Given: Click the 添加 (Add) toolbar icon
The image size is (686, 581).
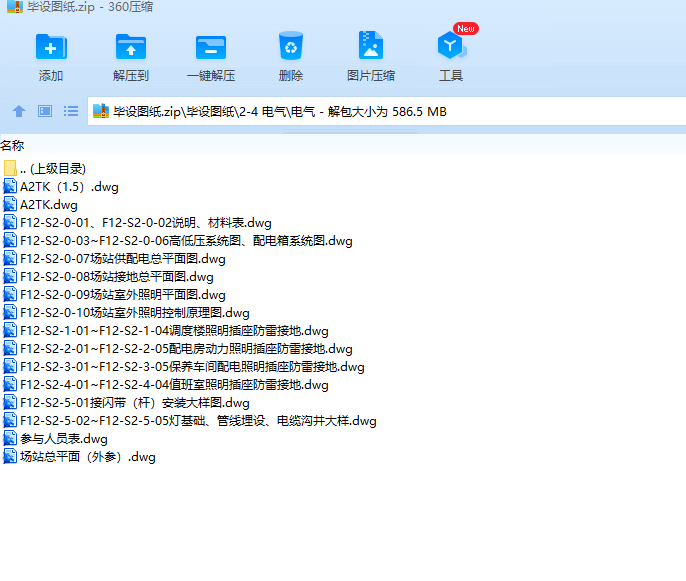Looking at the screenshot, I should 51,47.
